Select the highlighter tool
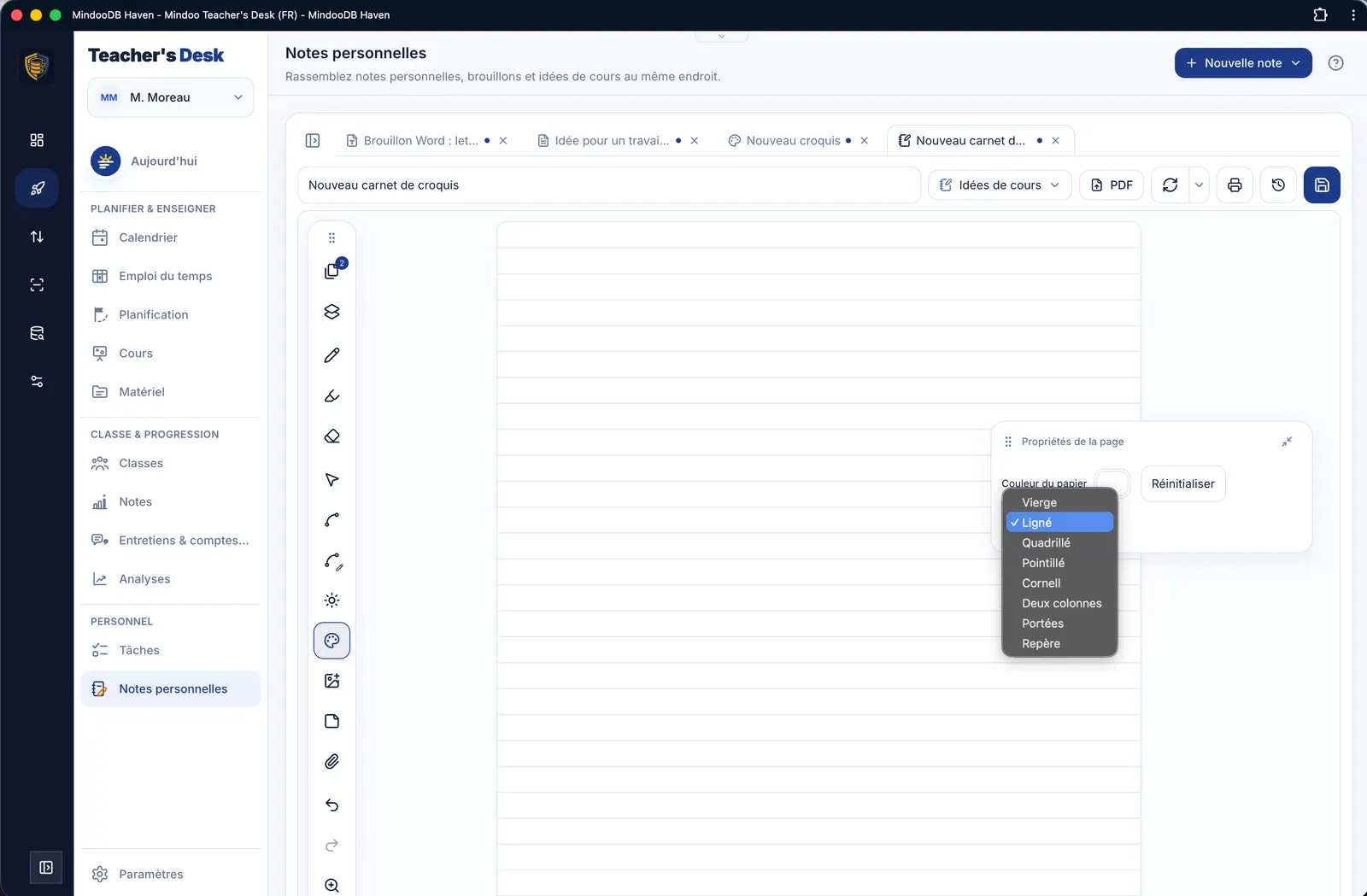This screenshot has width=1367, height=896. coord(332,396)
